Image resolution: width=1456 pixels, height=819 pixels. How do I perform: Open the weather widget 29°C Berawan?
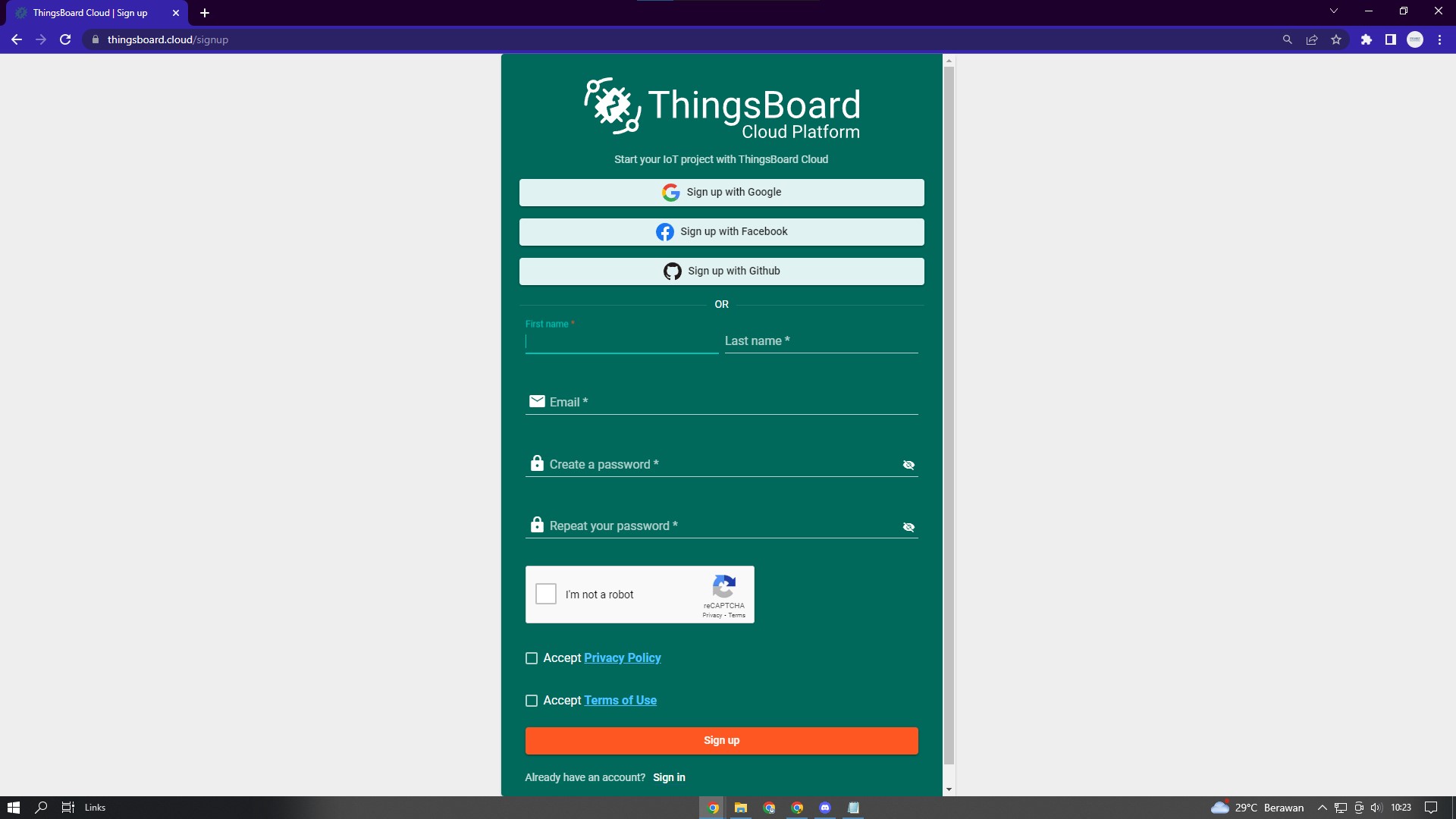tap(1257, 808)
